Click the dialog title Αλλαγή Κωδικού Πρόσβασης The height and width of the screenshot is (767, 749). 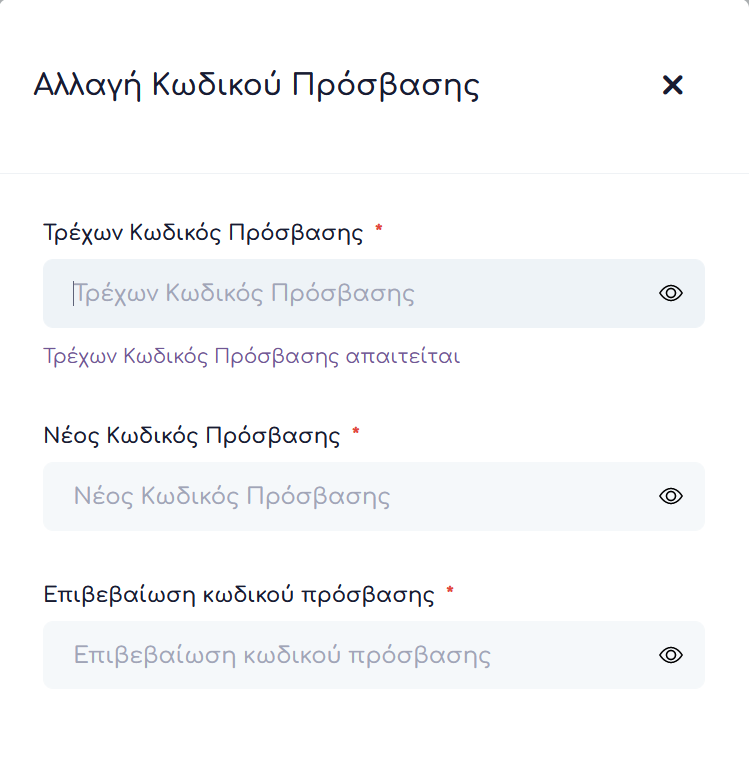point(256,86)
